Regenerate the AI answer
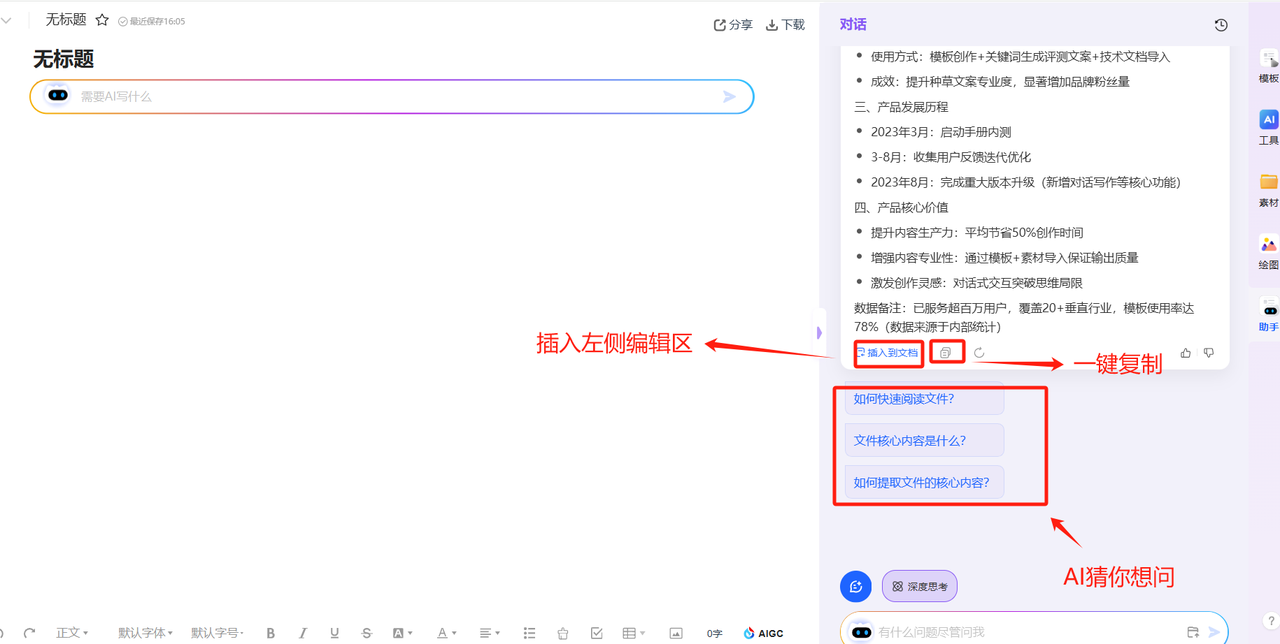The width and height of the screenshot is (1280, 644). [x=979, y=353]
